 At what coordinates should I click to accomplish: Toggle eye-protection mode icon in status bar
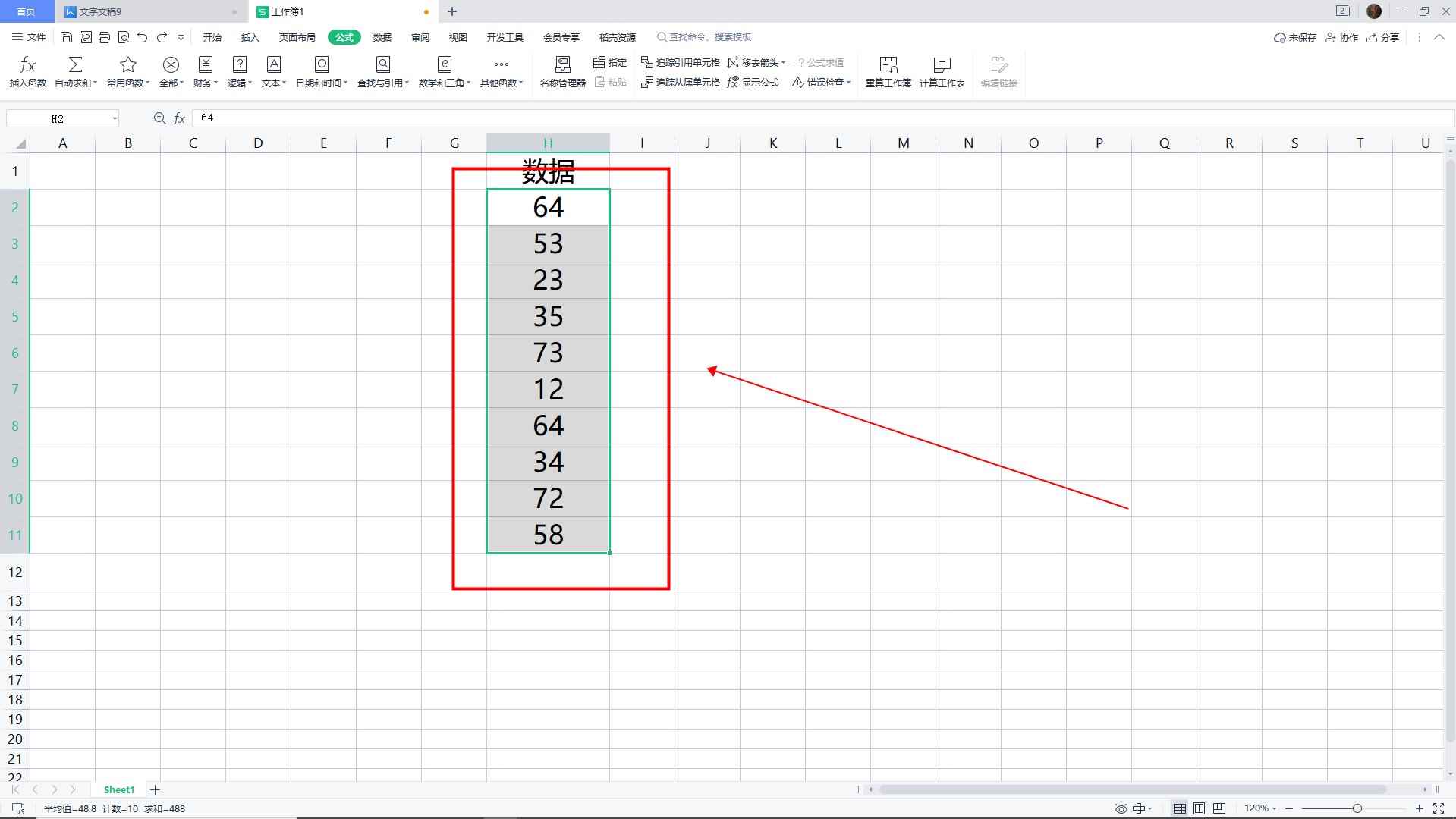pos(1121,808)
